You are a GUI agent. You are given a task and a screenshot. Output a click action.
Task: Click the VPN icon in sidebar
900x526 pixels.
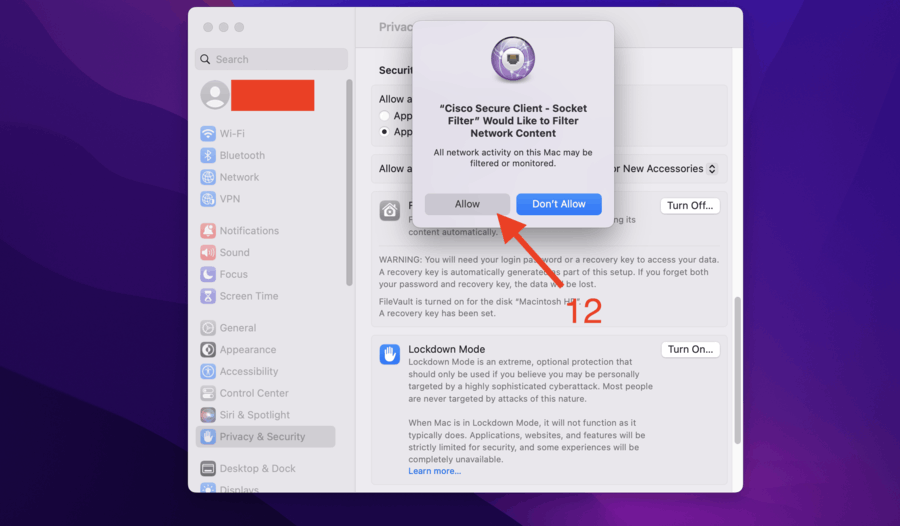pos(208,199)
